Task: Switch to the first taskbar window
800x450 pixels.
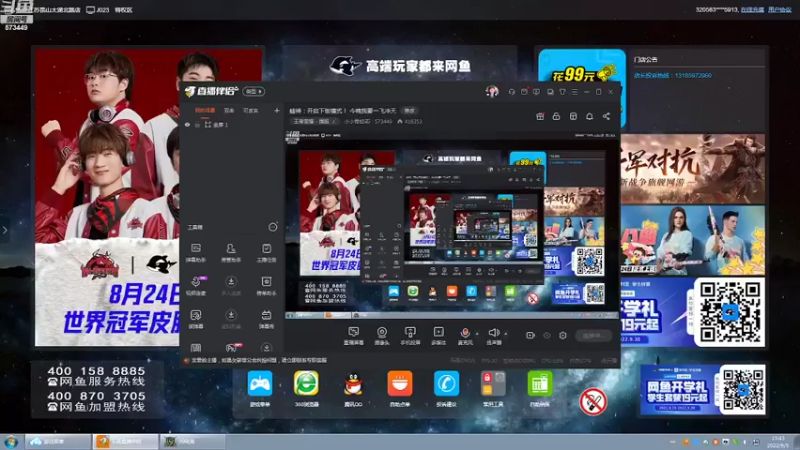Action: pos(57,441)
